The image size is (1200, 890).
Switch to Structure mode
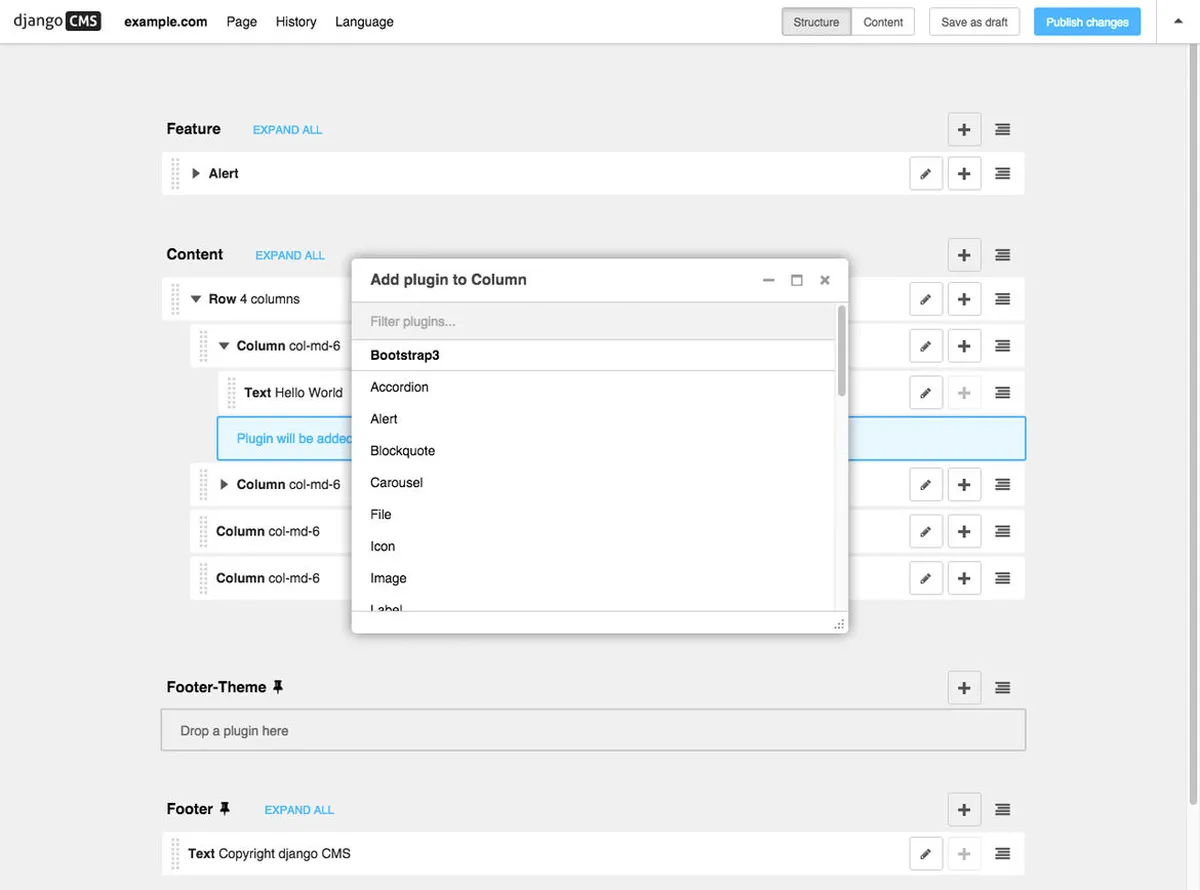click(816, 22)
